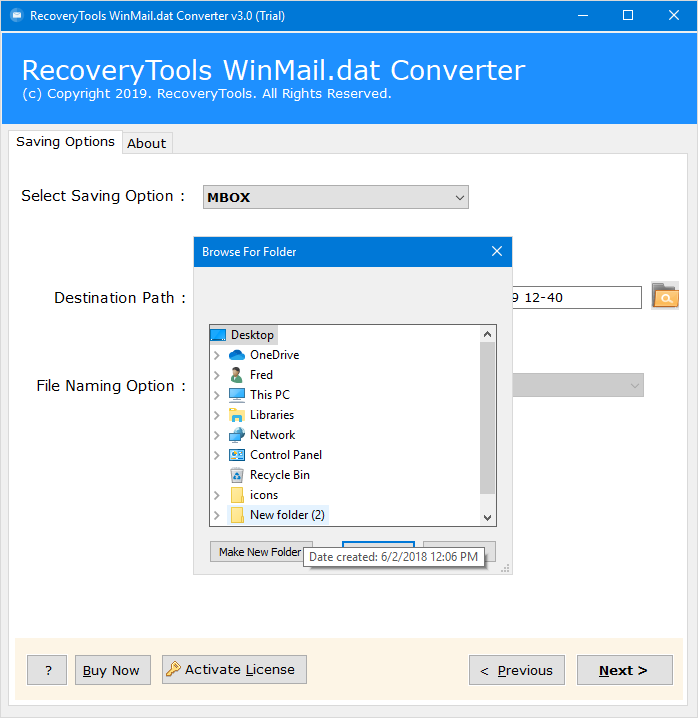698x718 pixels.
Task: Click the folder tree scroll down arrow
Action: (x=487, y=517)
